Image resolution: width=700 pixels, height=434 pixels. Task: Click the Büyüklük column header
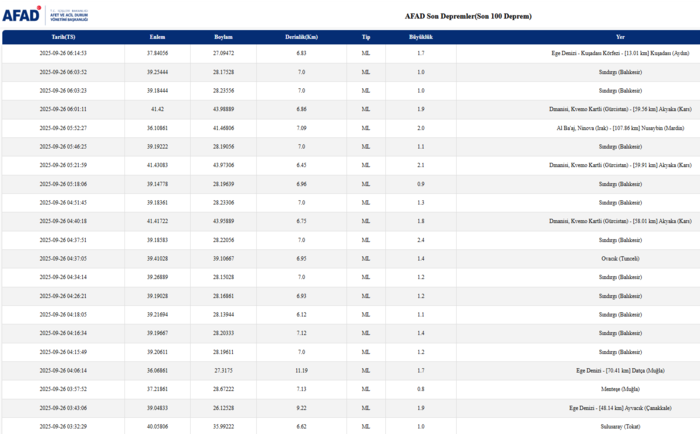click(421, 37)
